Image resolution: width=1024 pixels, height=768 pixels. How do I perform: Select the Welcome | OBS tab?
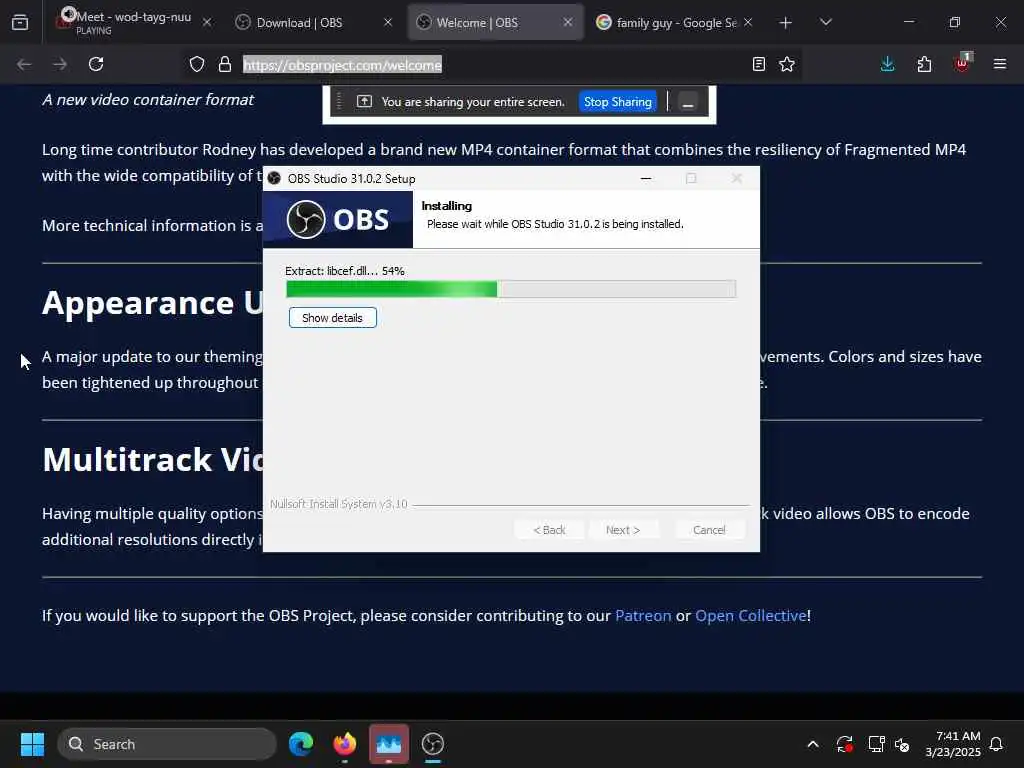(496, 22)
